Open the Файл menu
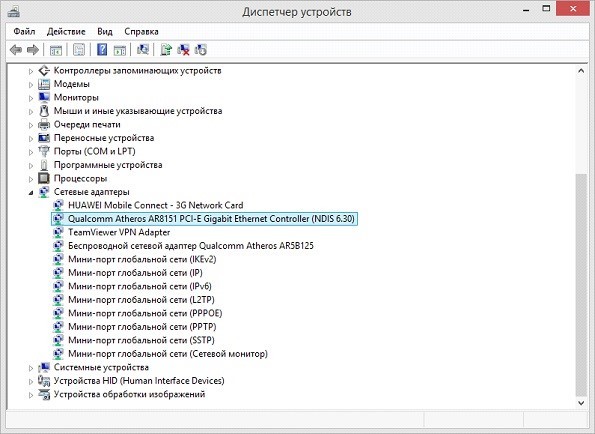Image resolution: width=595 pixels, height=434 pixels. coord(24,31)
